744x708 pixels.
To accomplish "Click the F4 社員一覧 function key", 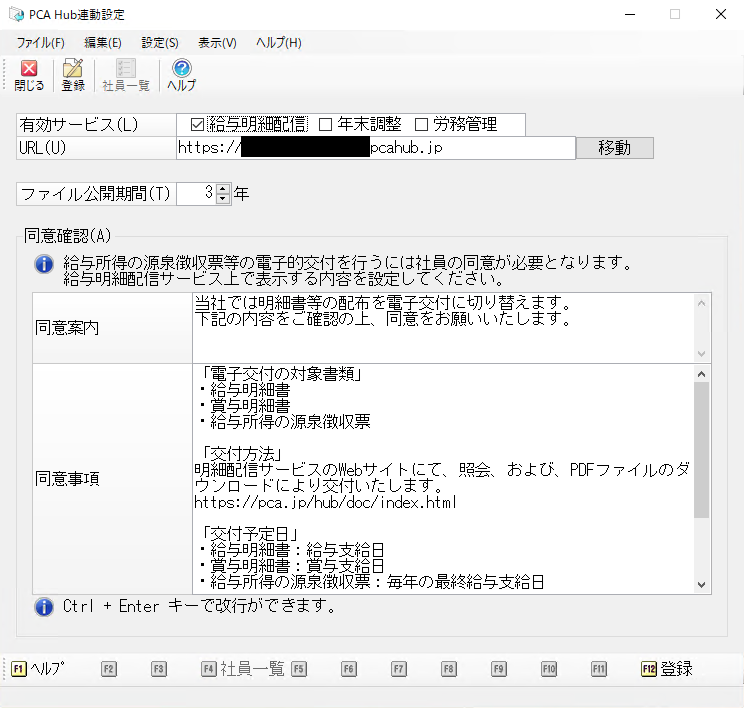I will [242, 669].
